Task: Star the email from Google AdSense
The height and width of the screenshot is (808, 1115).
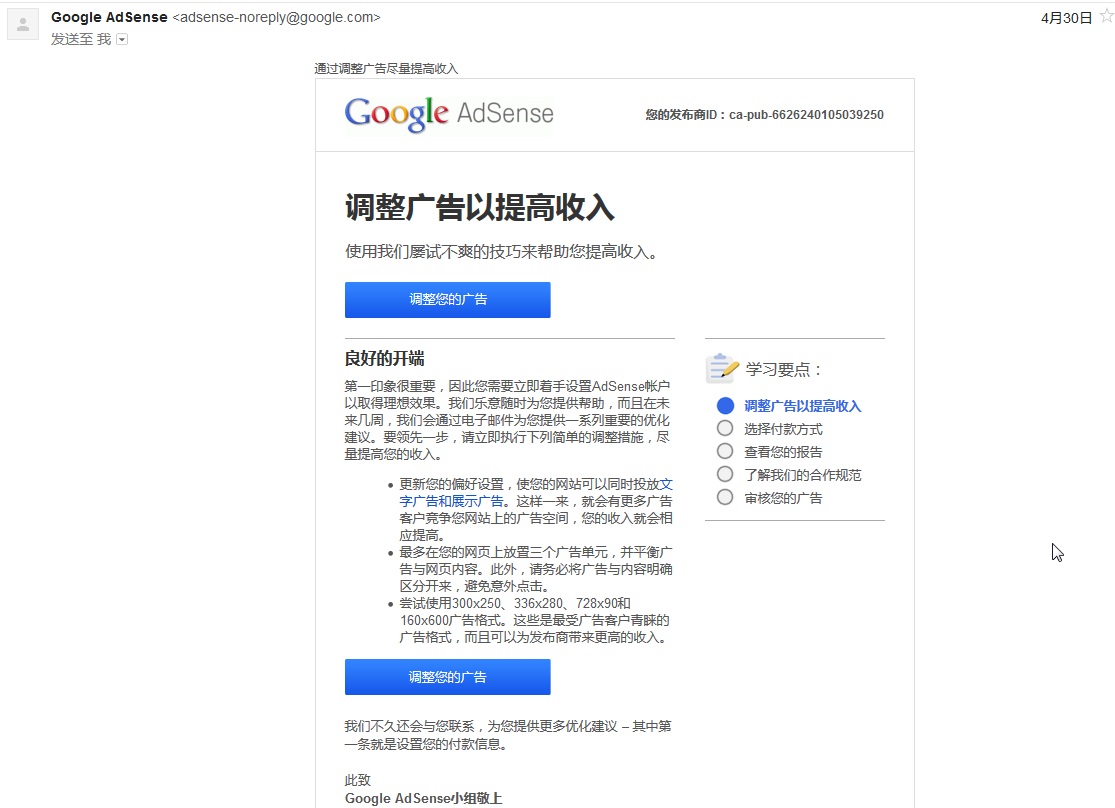Action: pos(1107,16)
